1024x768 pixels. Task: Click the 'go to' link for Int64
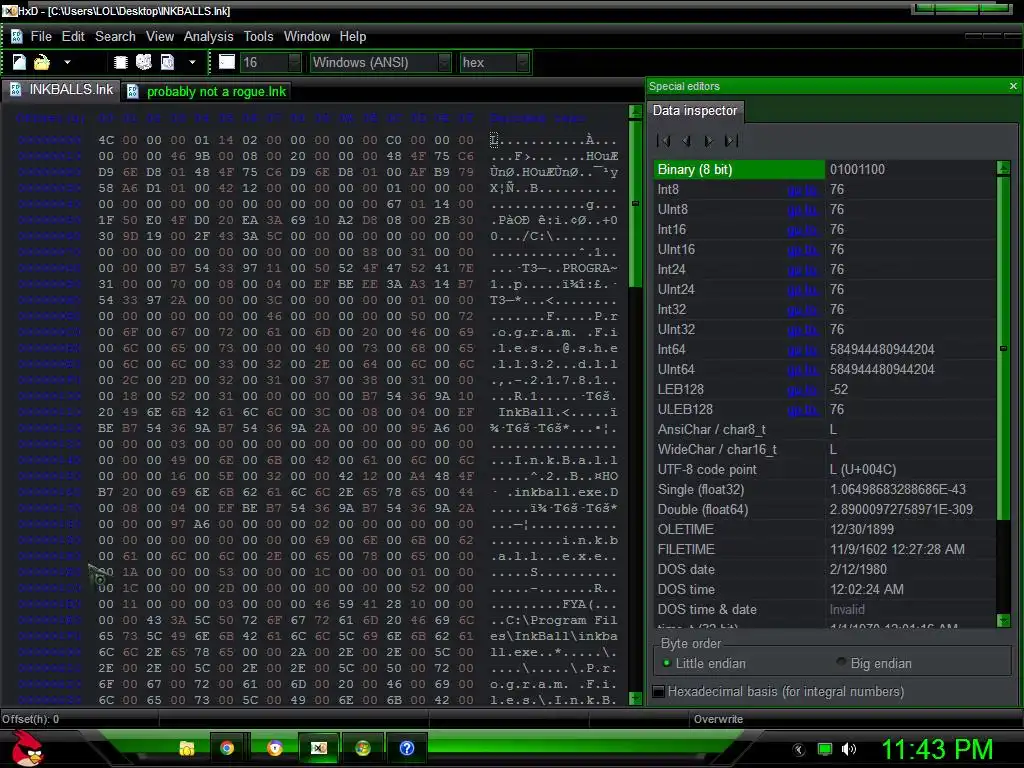click(x=803, y=350)
